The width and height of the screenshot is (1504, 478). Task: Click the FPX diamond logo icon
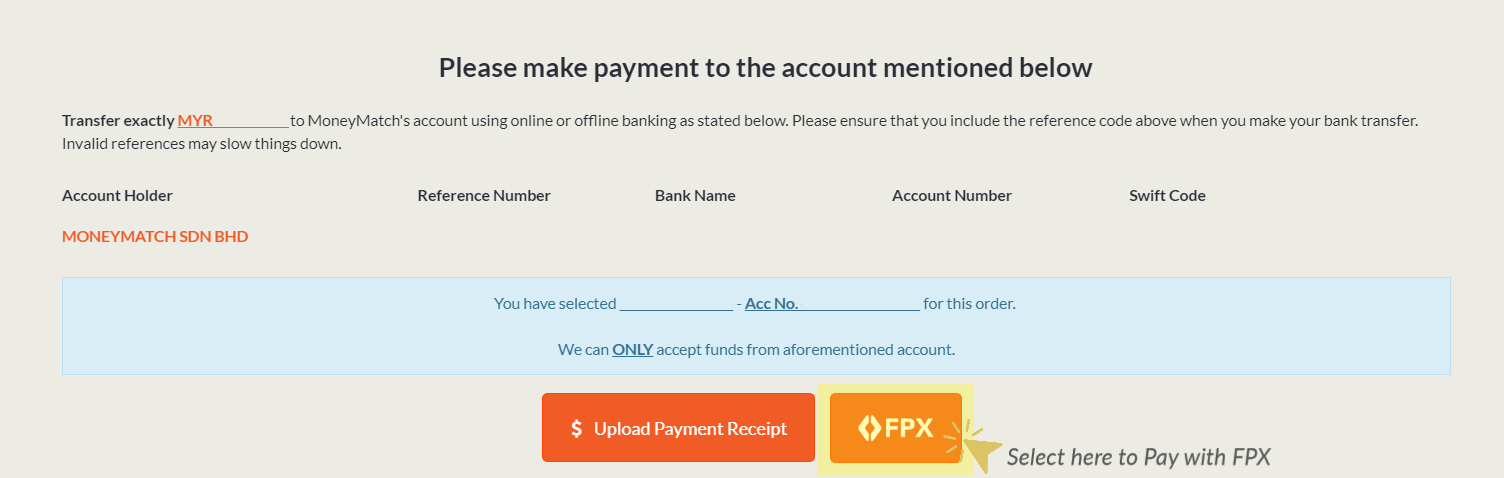pyautogui.click(x=869, y=428)
